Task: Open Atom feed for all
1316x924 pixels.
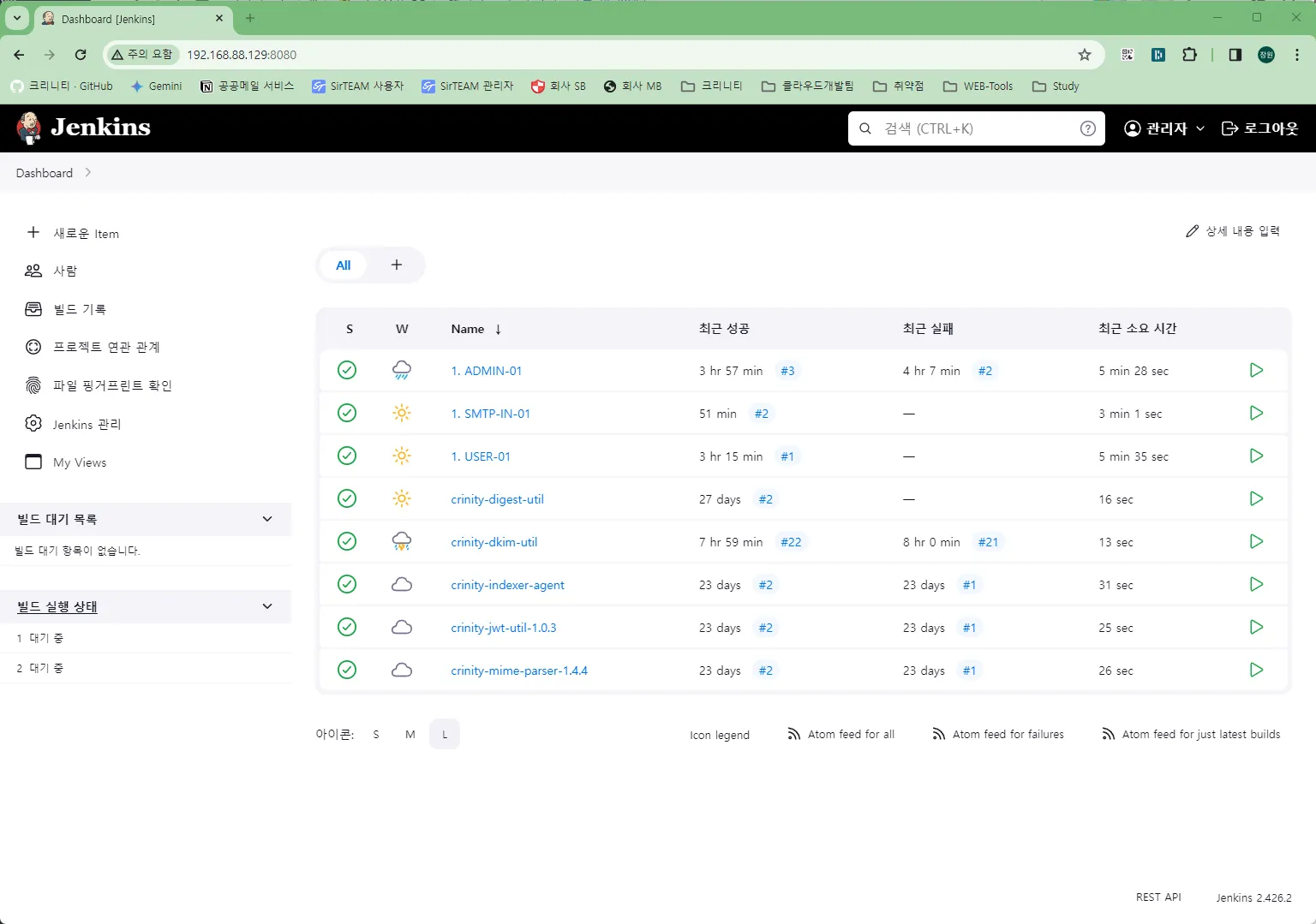Action: (x=841, y=735)
